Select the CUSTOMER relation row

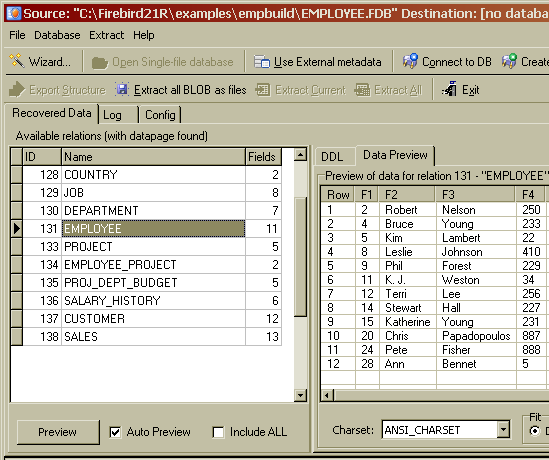[146, 319]
